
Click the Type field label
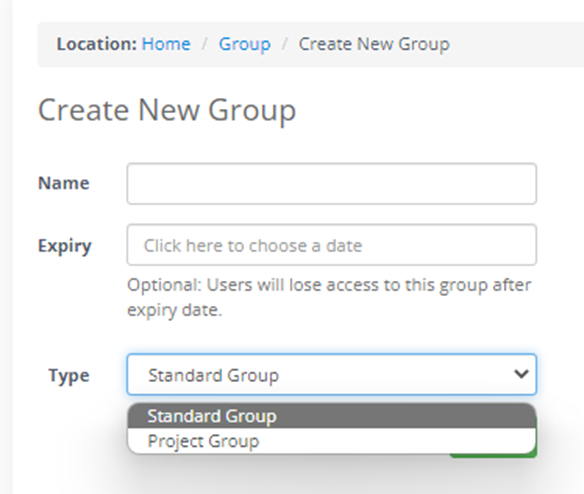(69, 376)
